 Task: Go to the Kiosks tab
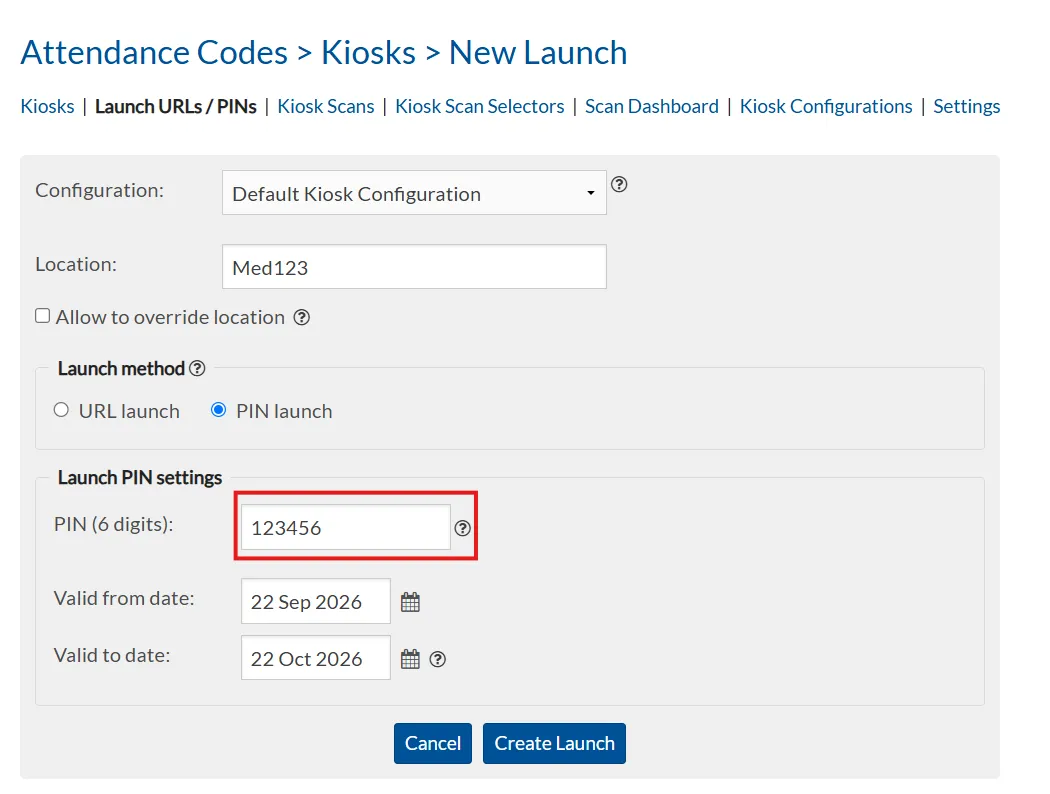[48, 106]
